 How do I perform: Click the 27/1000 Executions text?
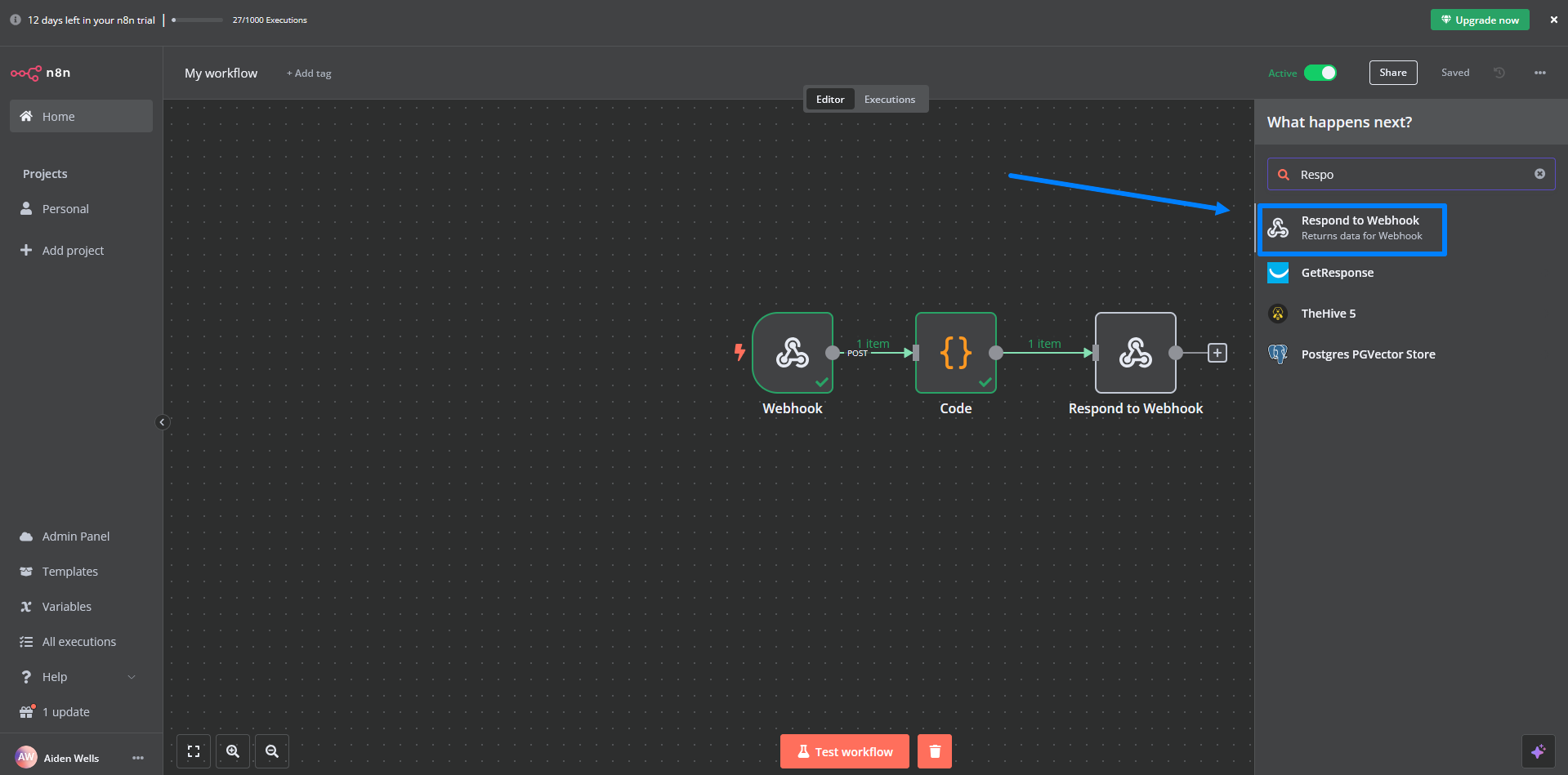tap(270, 20)
